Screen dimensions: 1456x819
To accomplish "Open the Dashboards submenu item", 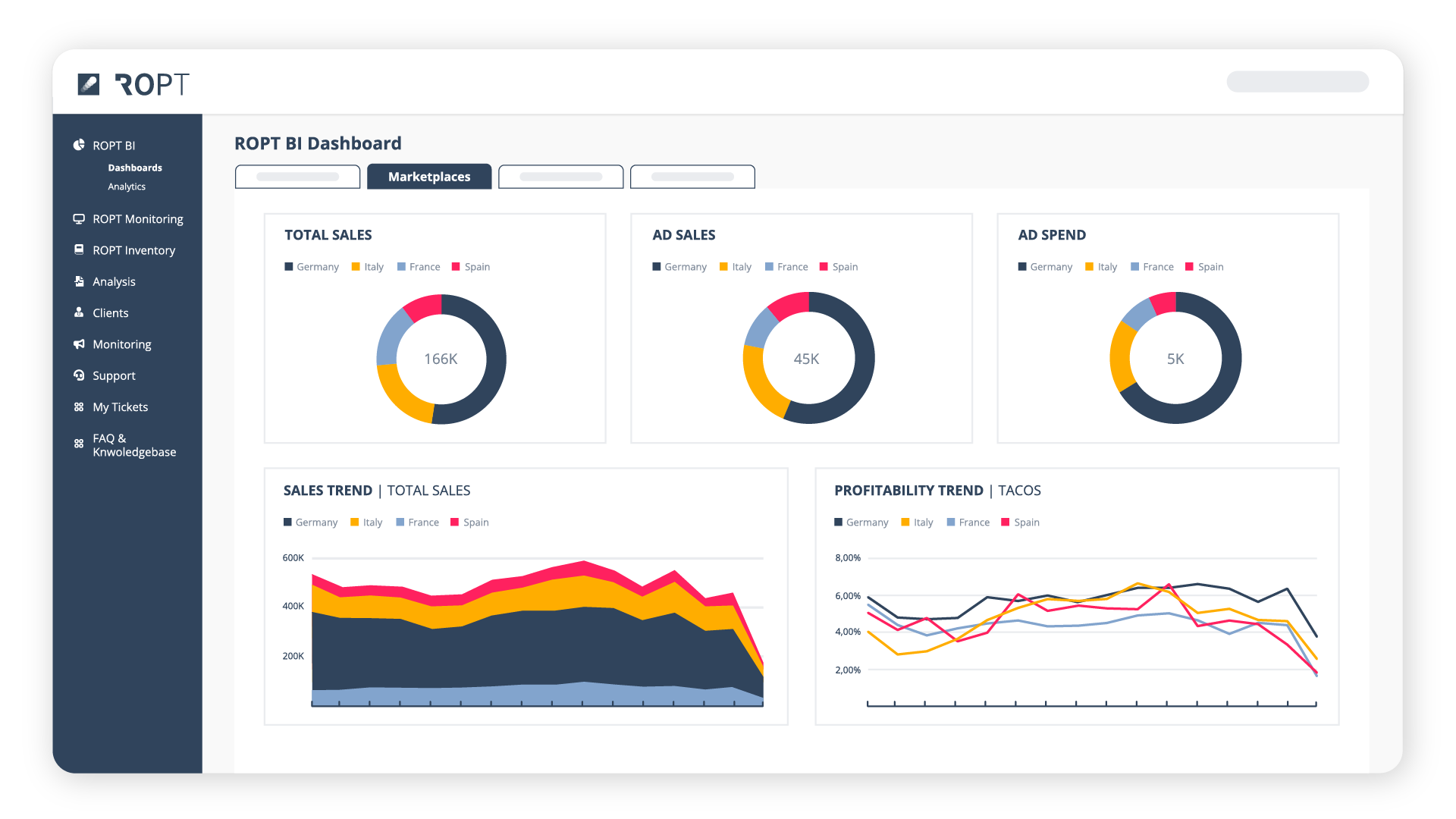I will (x=135, y=168).
